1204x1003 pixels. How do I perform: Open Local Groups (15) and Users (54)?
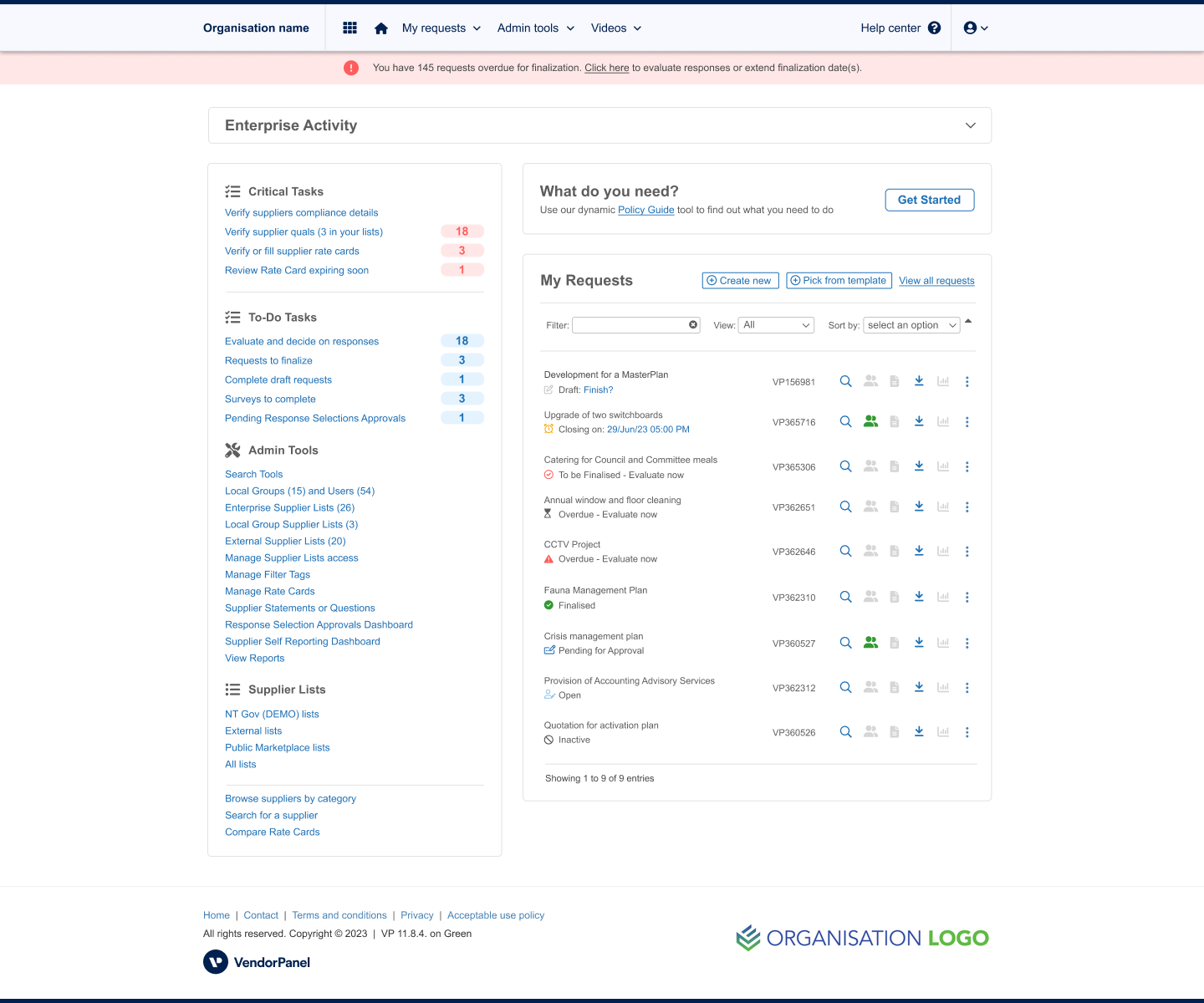point(300,491)
